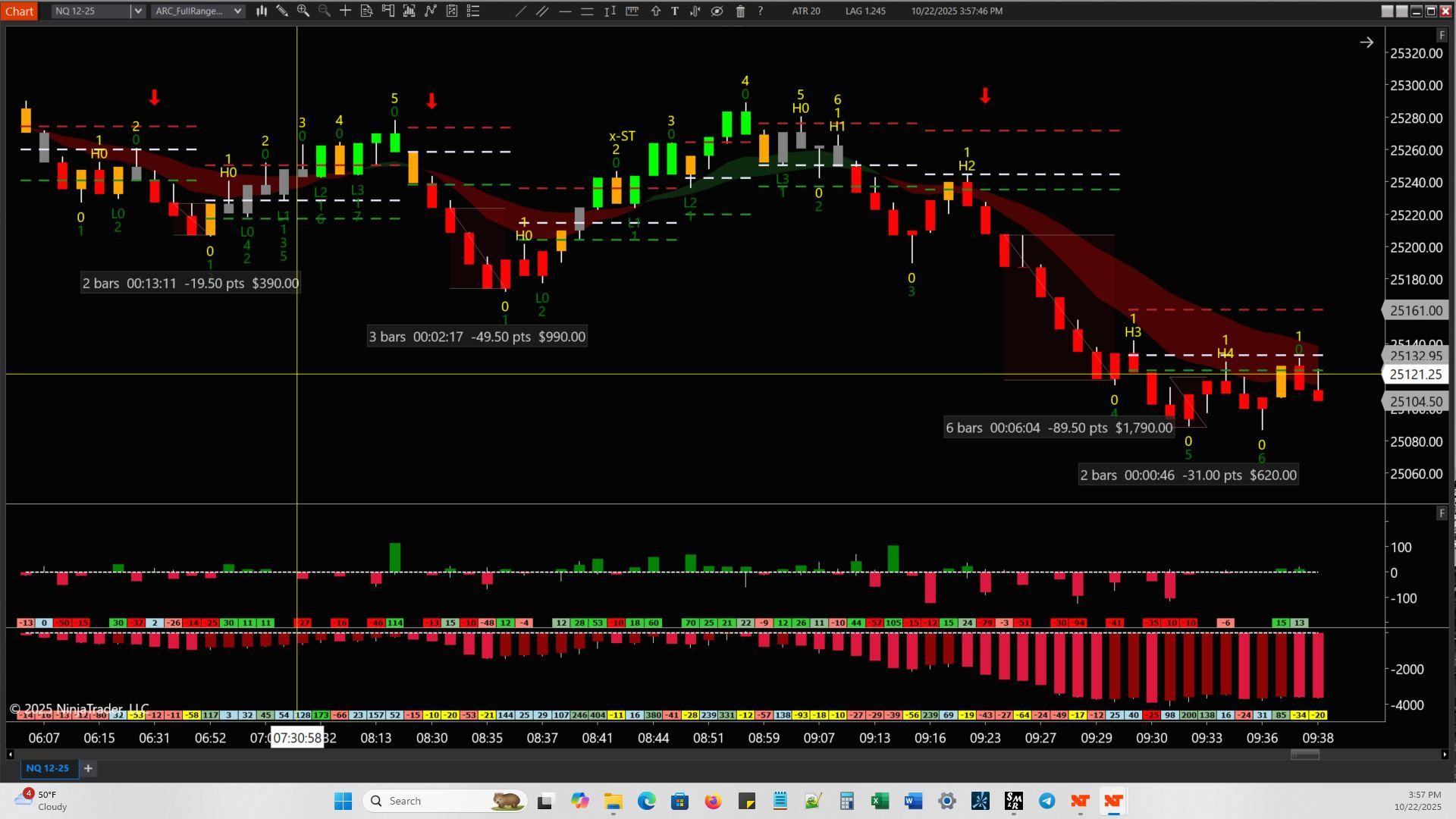Select the horizontal line drawing tool
The height and width of the screenshot is (819, 1456).
(565, 11)
